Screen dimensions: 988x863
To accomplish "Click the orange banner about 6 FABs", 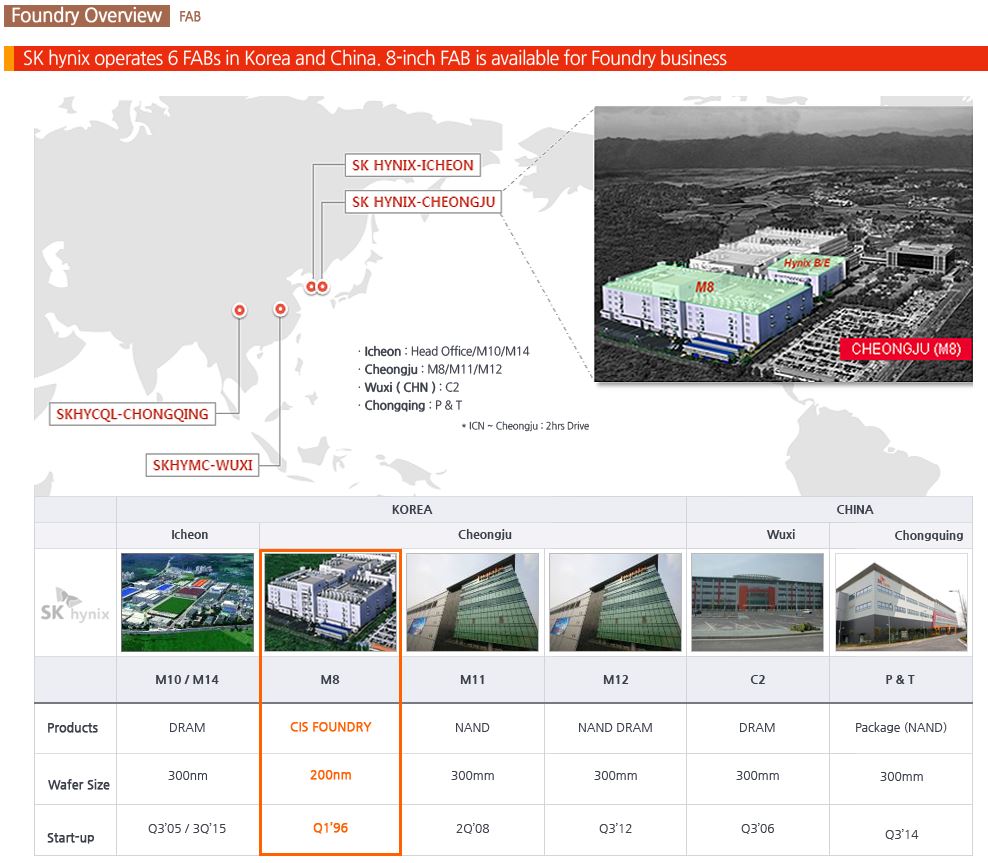I will (x=494, y=58).
